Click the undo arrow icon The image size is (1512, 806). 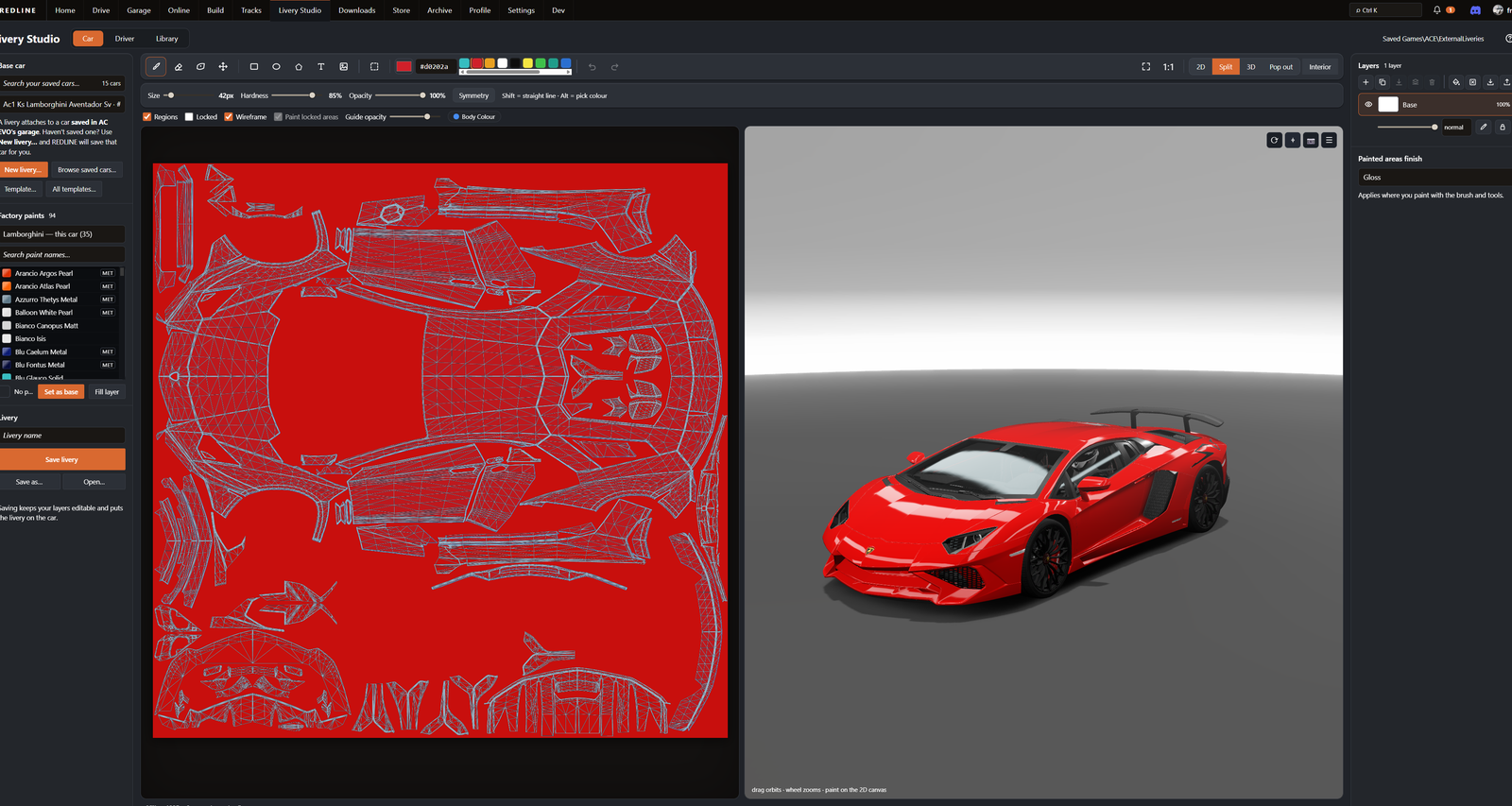[593, 67]
